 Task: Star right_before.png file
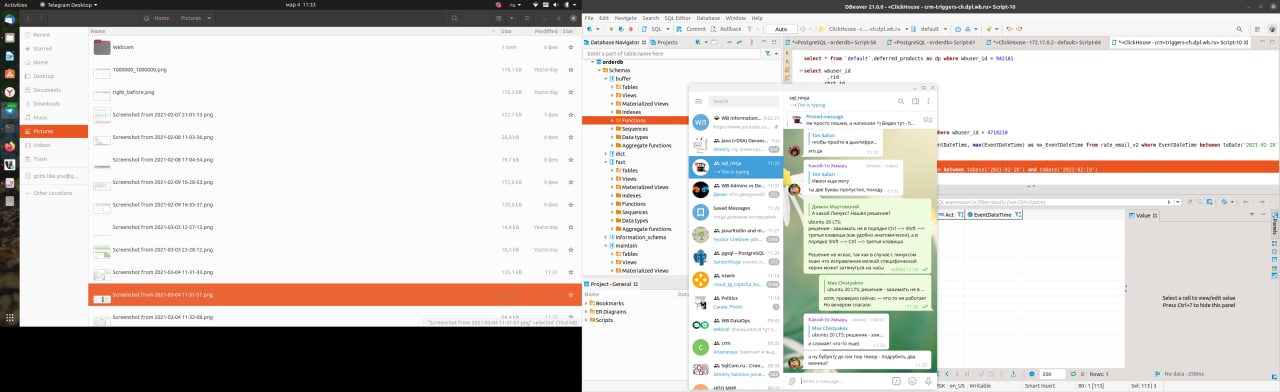coord(570,93)
